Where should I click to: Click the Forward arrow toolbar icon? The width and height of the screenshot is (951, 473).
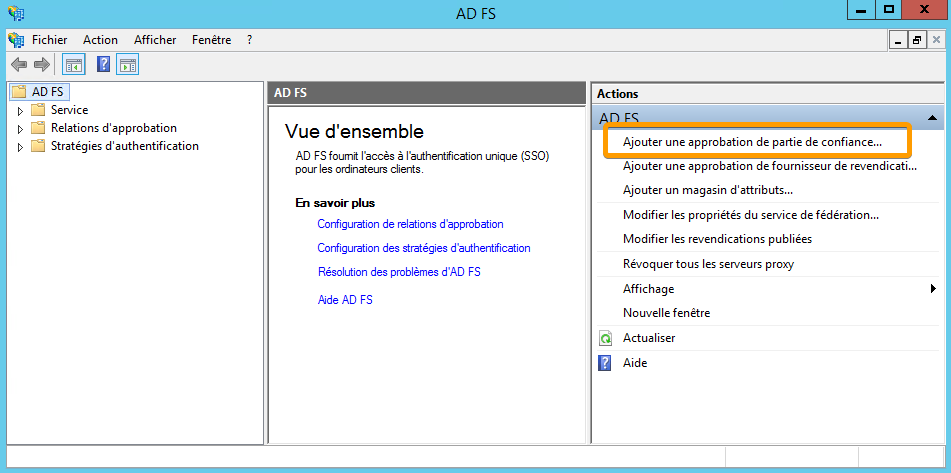(x=41, y=64)
